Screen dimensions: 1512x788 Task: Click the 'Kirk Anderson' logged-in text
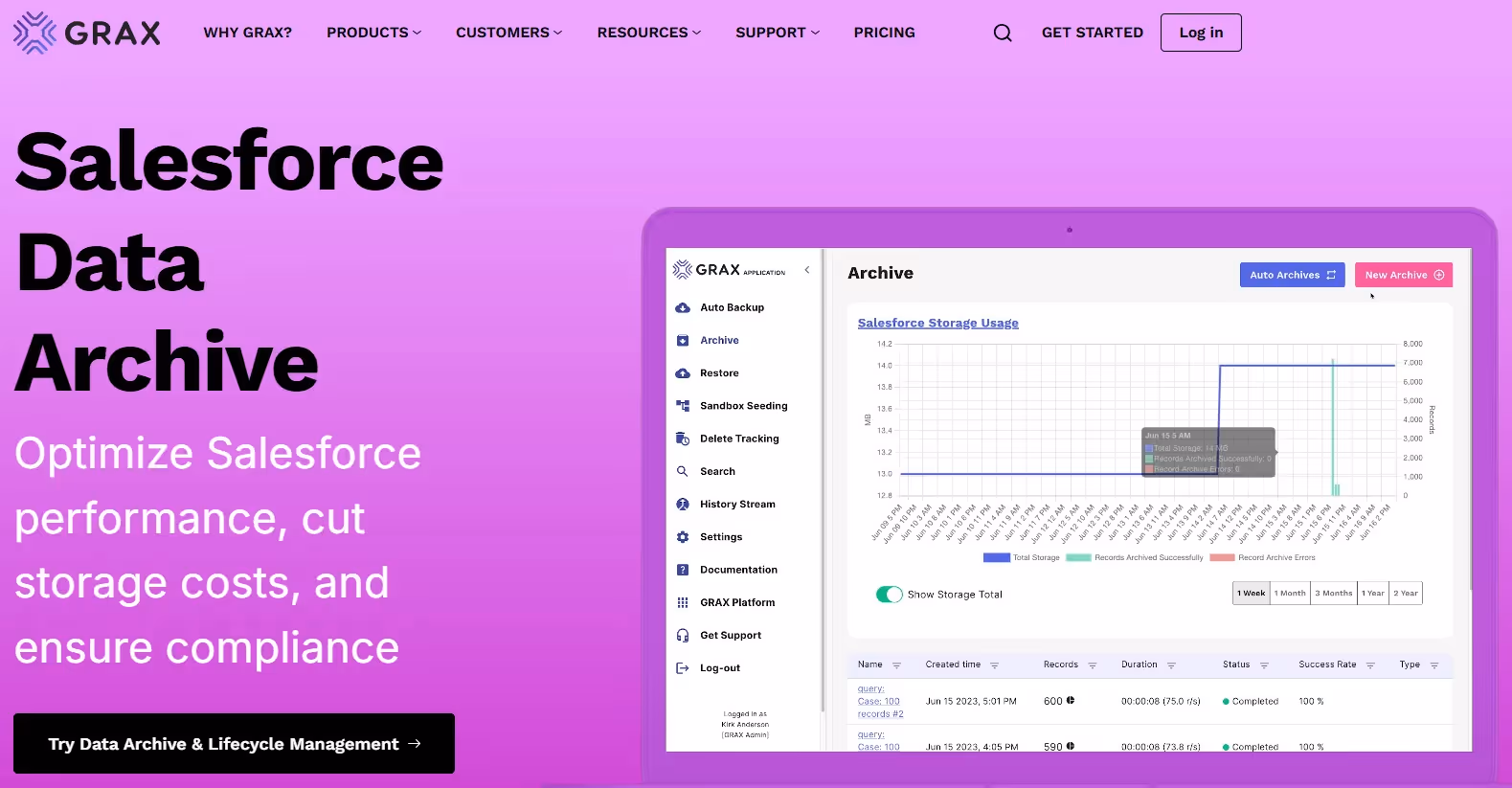coord(745,724)
